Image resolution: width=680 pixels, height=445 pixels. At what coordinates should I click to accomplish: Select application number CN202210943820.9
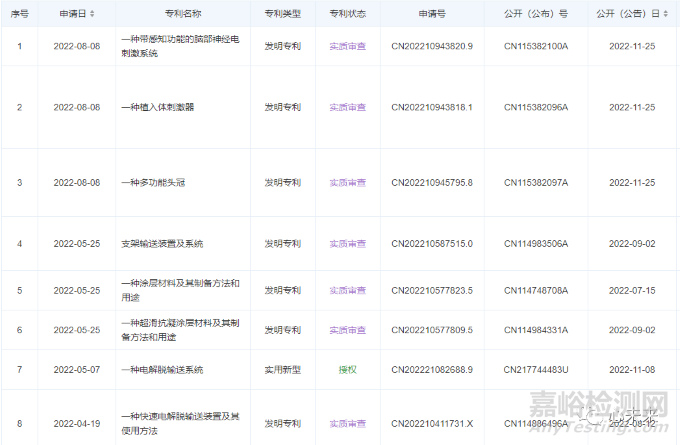432,46
